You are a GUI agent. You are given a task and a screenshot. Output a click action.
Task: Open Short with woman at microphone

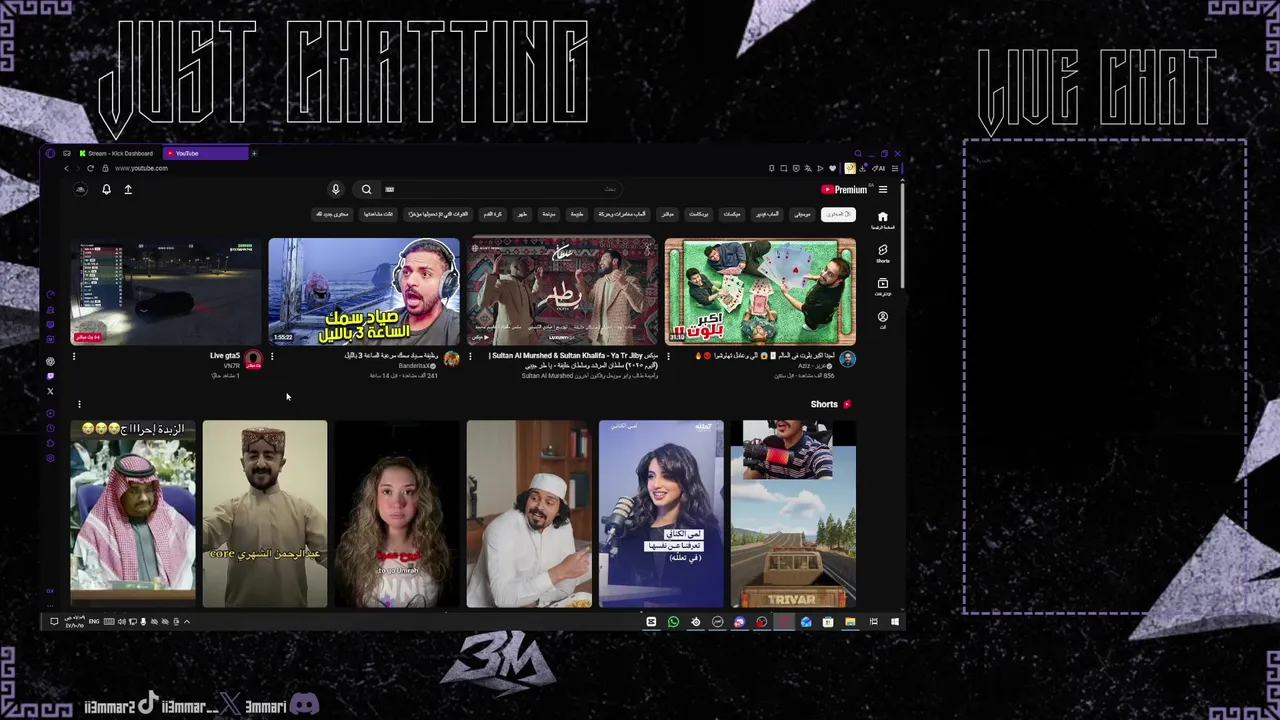click(x=661, y=514)
